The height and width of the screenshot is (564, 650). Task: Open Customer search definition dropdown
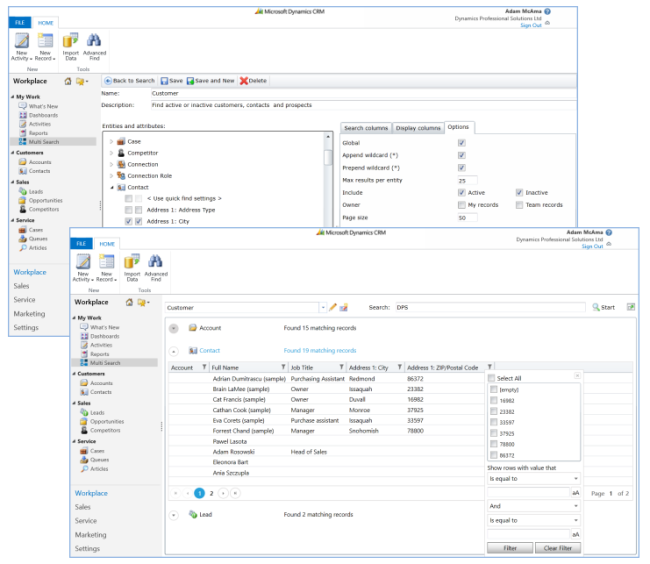pos(323,307)
